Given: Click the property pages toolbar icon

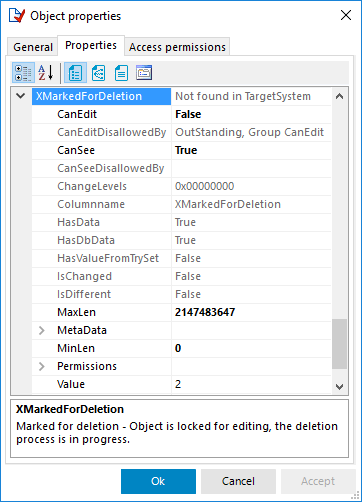Looking at the screenshot, I should click(x=144, y=73).
